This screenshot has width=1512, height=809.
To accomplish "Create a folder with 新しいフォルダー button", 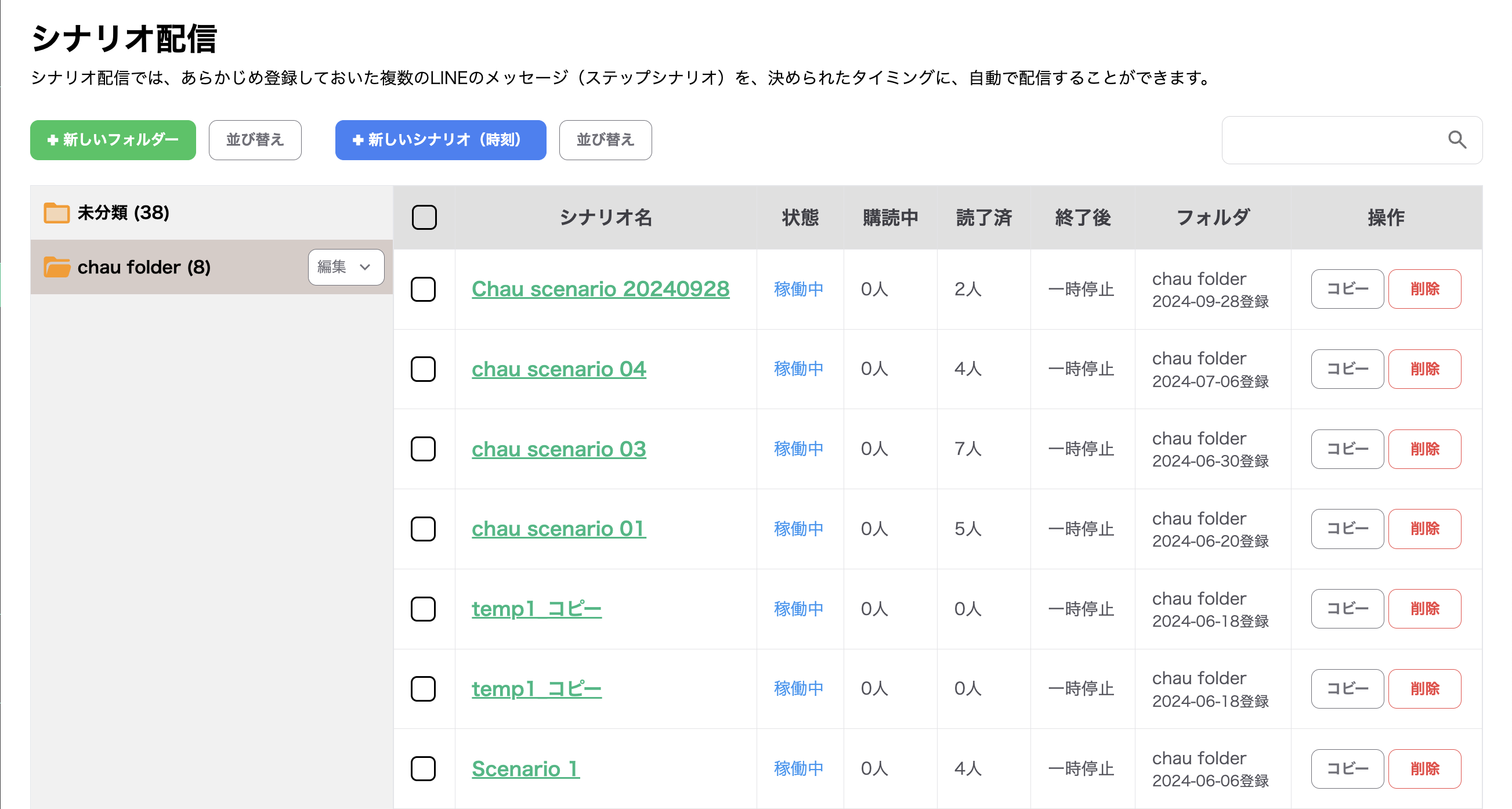I will click(113, 140).
